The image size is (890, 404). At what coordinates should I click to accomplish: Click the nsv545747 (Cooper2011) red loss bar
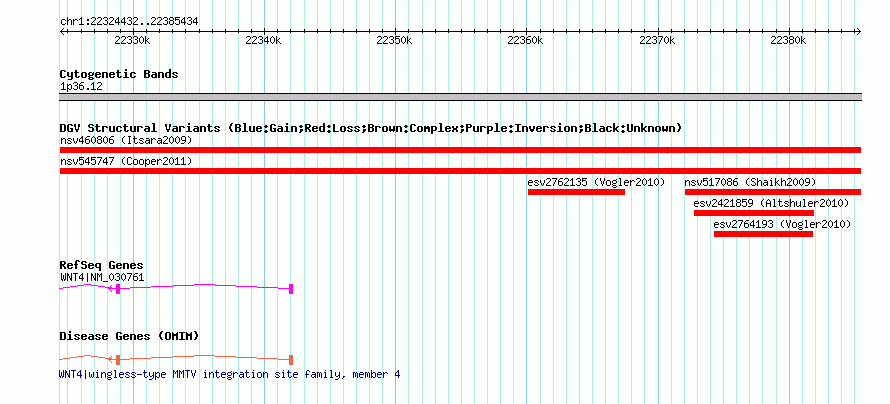click(x=460, y=171)
